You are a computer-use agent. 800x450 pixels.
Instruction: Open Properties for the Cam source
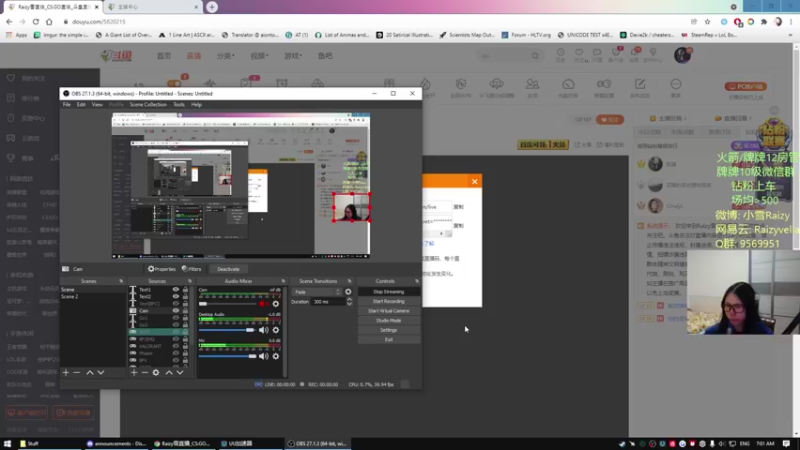point(162,269)
